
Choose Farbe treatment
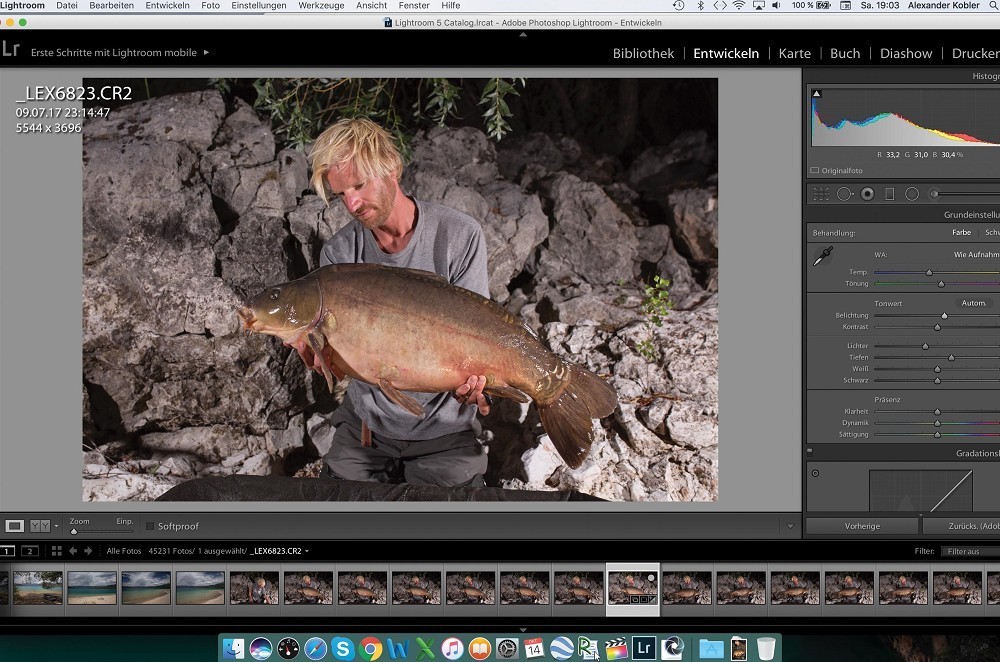click(x=962, y=233)
